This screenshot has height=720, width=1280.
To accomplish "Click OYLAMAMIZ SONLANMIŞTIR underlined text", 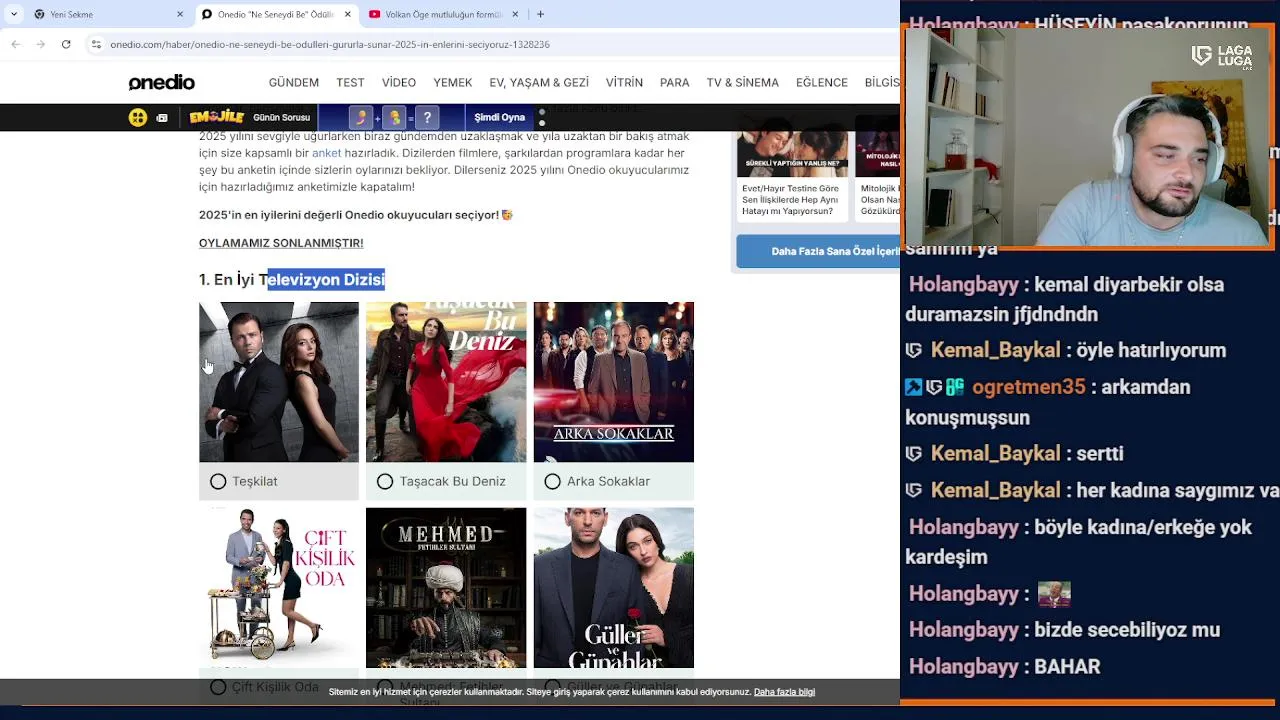I will tap(281, 243).
